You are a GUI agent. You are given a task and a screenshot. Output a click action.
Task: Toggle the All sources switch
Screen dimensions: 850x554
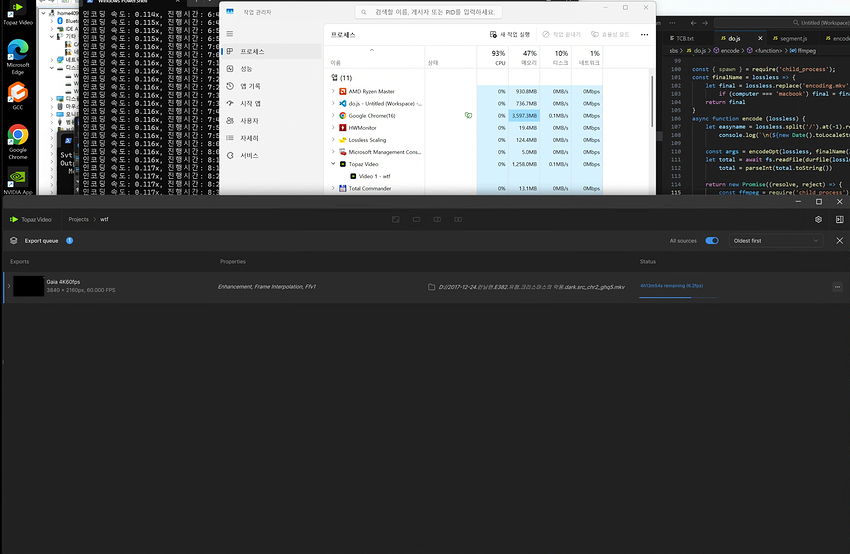pos(712,241)
